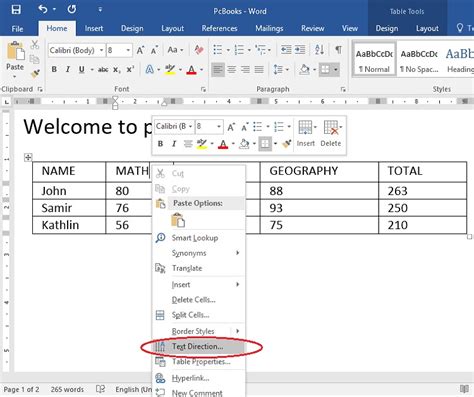474x397 pixels.
Task: Click the Text Effects glowing A icon
Action: click(x=149, y=69)
